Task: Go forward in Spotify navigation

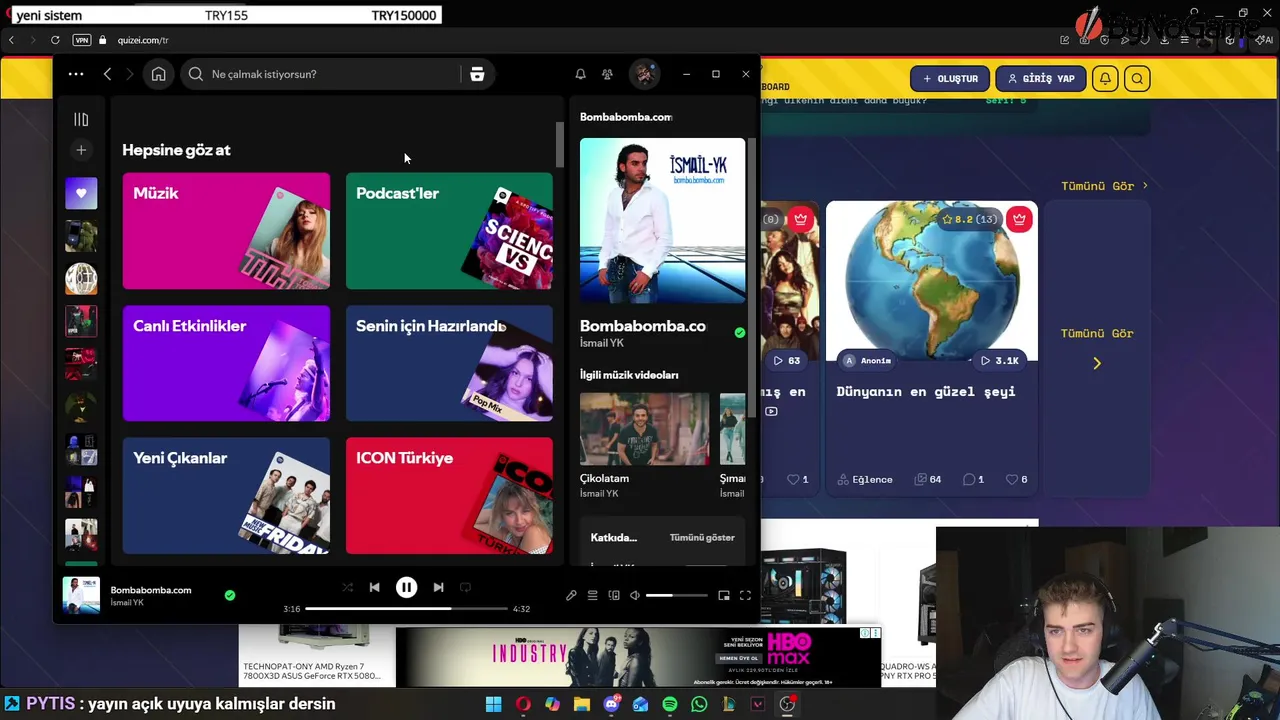Action: point(129,74)
